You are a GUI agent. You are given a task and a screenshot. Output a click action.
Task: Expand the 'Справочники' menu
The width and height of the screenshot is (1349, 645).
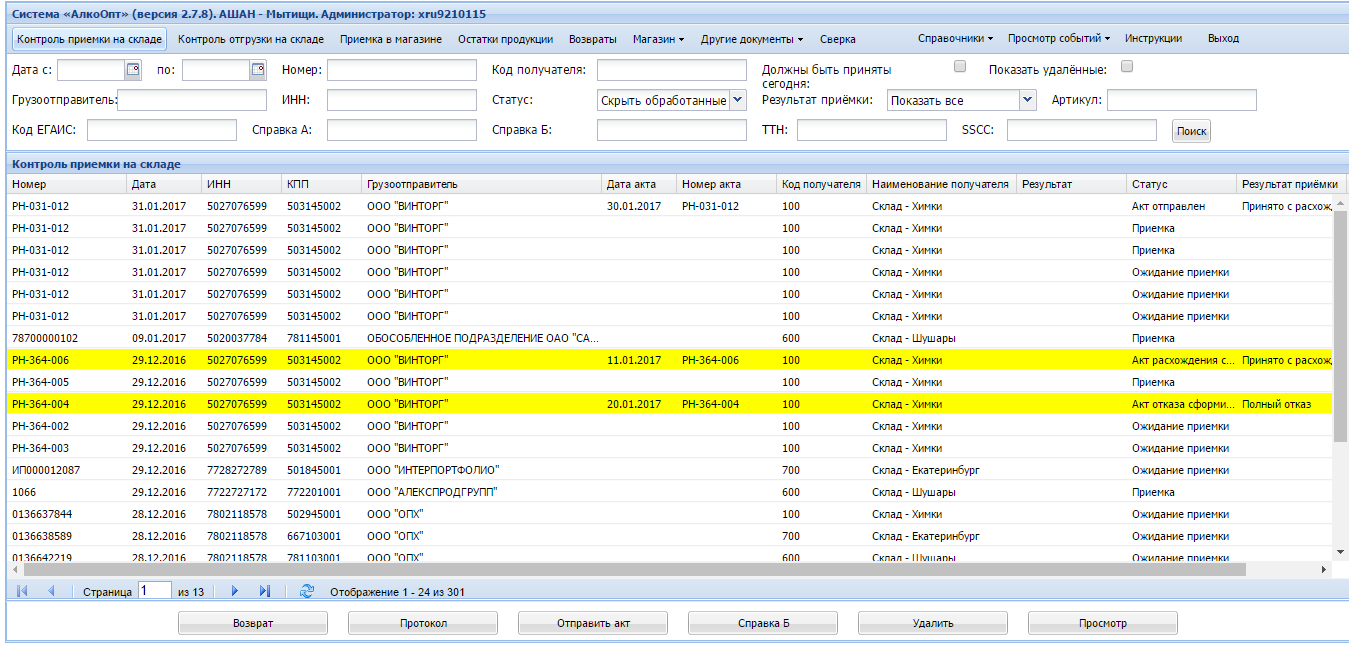pyautogui.click(x=955, y=39)
